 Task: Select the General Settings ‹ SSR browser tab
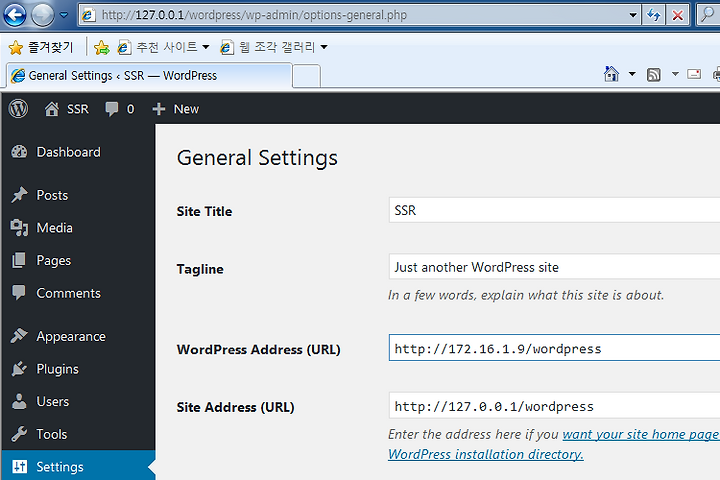149,75
